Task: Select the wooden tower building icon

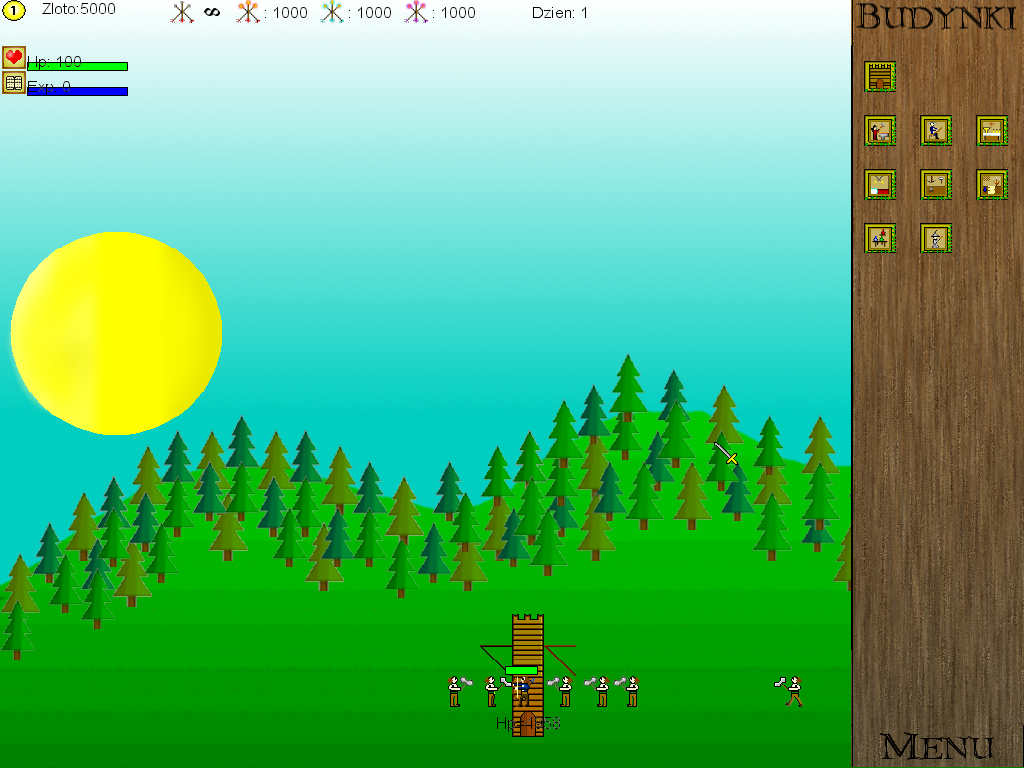Action: coord(879,77)
